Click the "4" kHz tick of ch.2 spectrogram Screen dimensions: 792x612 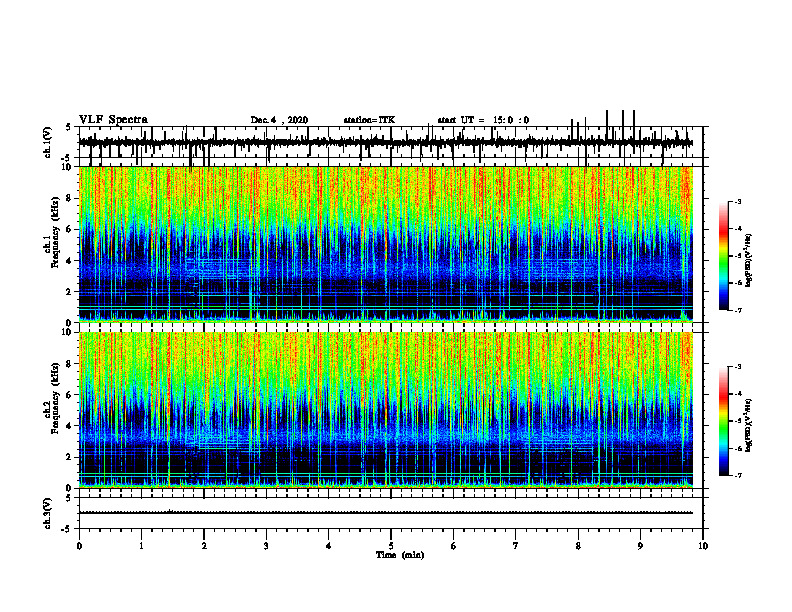coord(71,426)
